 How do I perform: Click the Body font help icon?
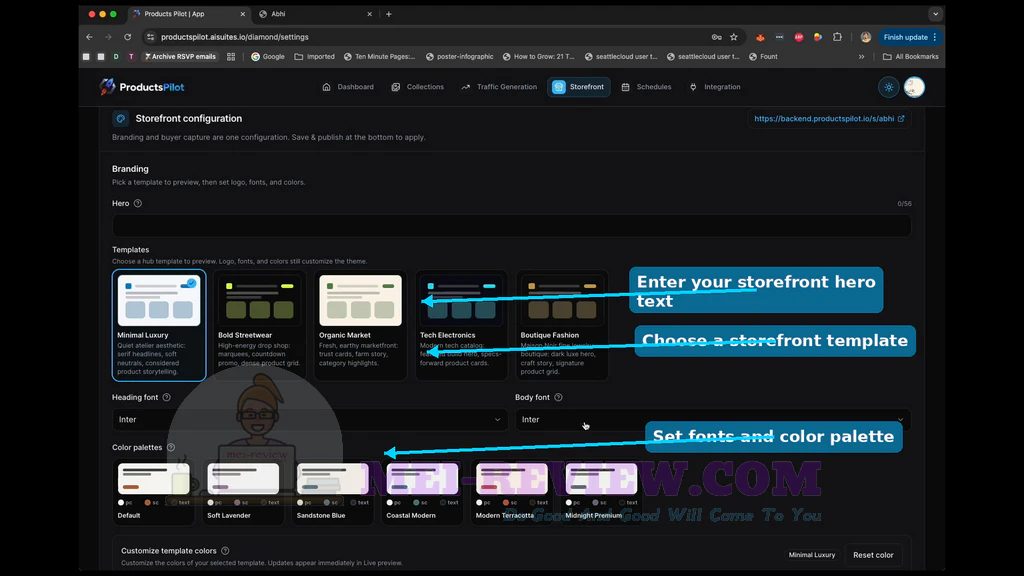click(x=558, y=397)
